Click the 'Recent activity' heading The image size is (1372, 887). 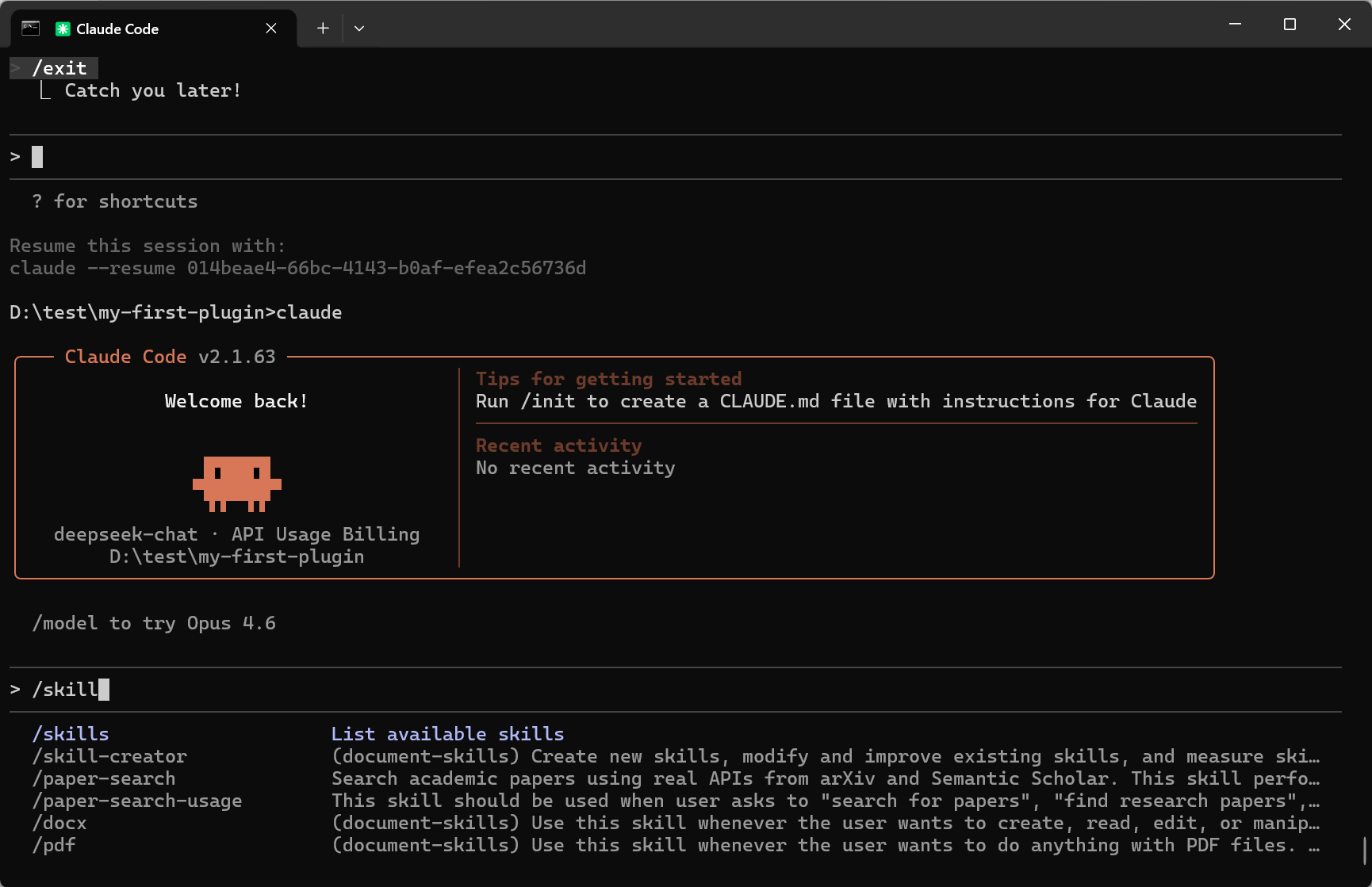click(x=559, y=445)
